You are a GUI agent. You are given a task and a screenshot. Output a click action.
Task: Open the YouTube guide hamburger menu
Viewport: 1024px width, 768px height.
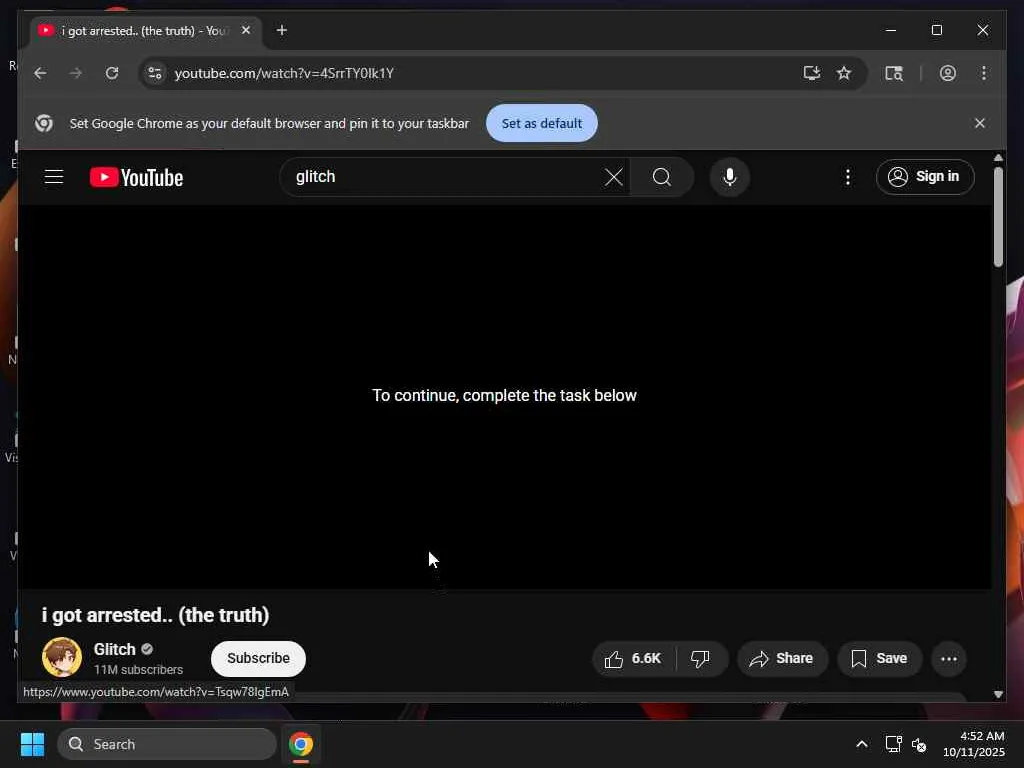click(54, 177)
